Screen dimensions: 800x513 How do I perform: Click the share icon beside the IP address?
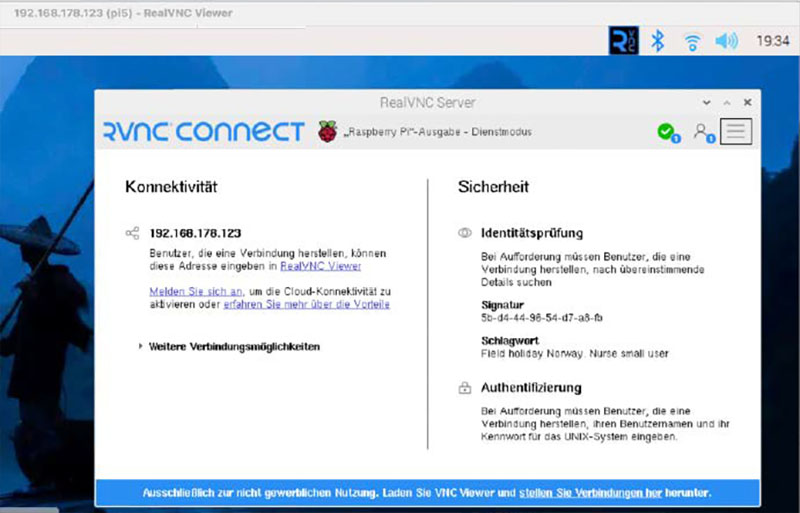pyautogui.click(x=132, y=233)
